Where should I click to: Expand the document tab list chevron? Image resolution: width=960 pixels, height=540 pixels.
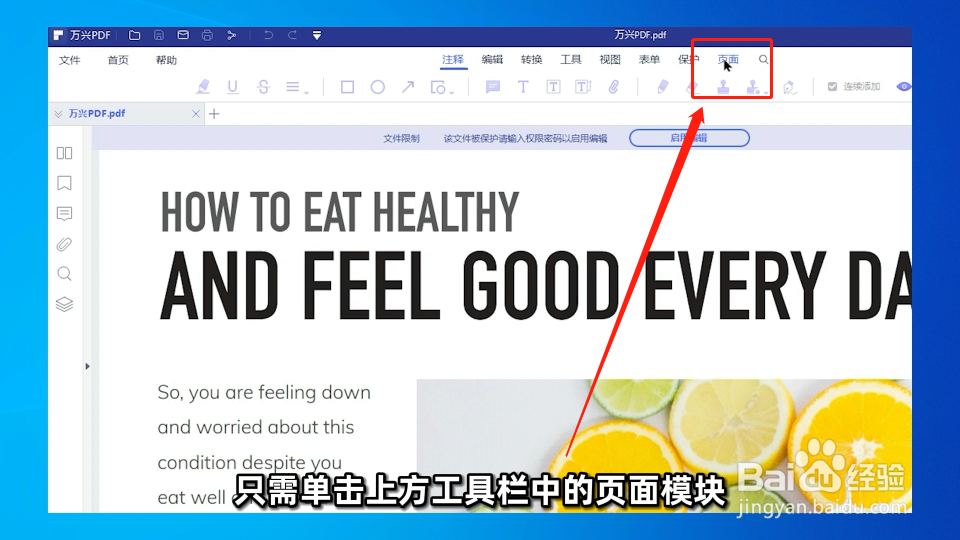tap(58, 114)
